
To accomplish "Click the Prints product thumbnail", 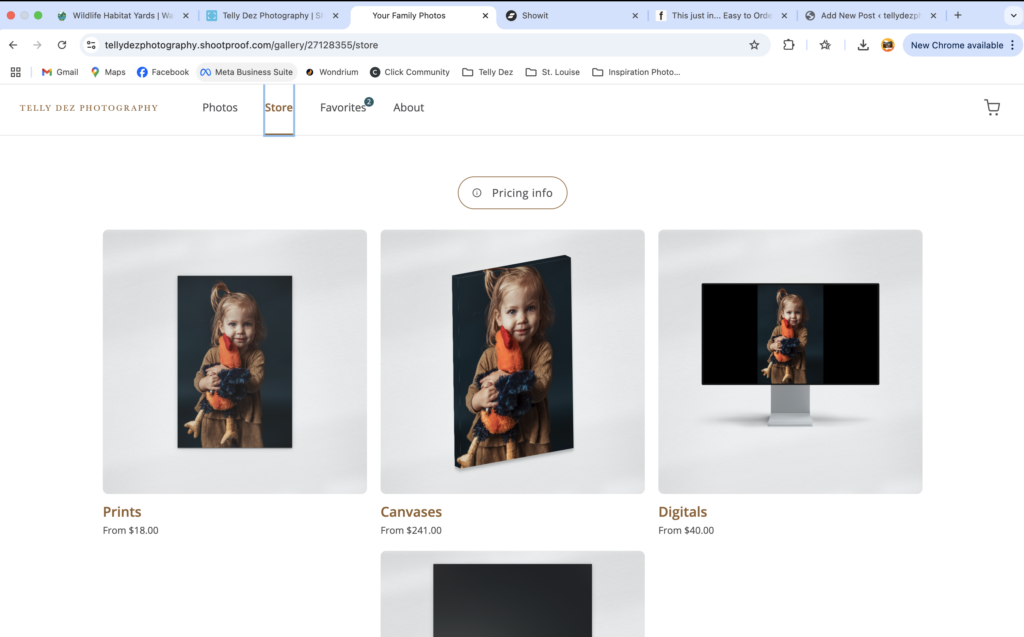I will (x=234, y=361).
